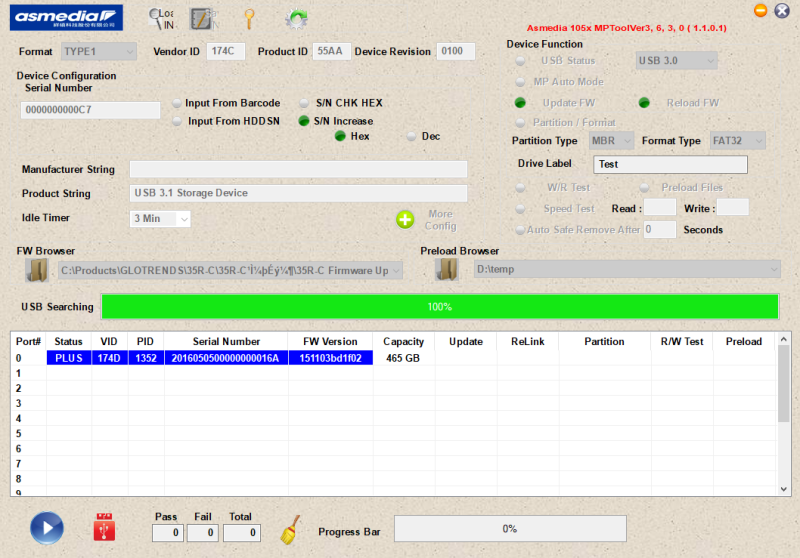The image size is (800, 558).
Task: Open the FW Browser folder icon
Action: pyautogui.click(x=37, y=270)
